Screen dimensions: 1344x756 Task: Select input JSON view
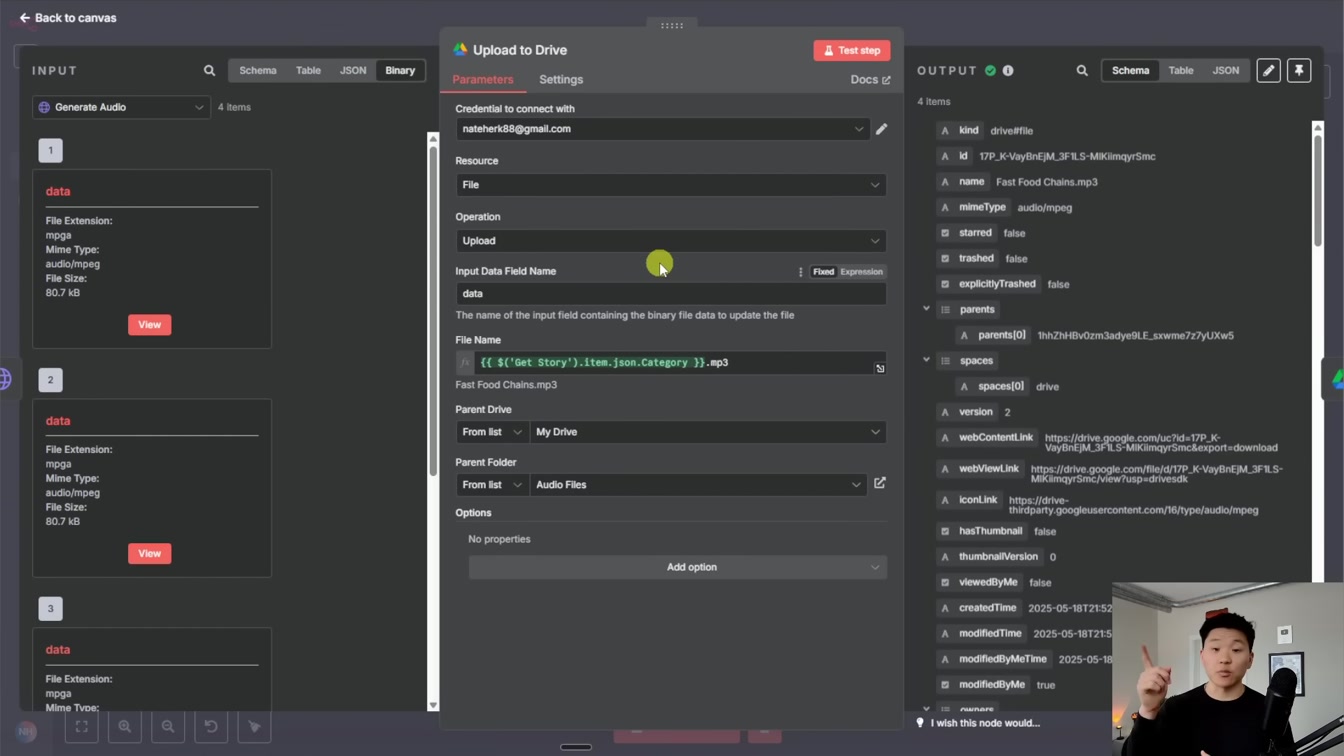click(353, 71)
